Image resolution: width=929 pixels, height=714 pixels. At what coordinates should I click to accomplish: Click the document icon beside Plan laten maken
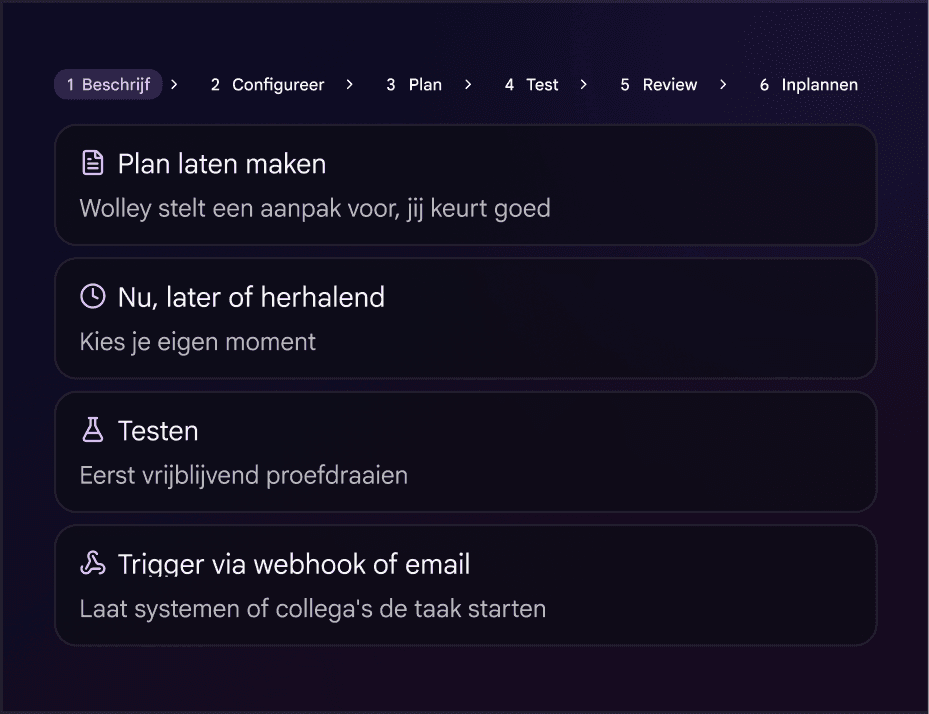coord(92,163)
